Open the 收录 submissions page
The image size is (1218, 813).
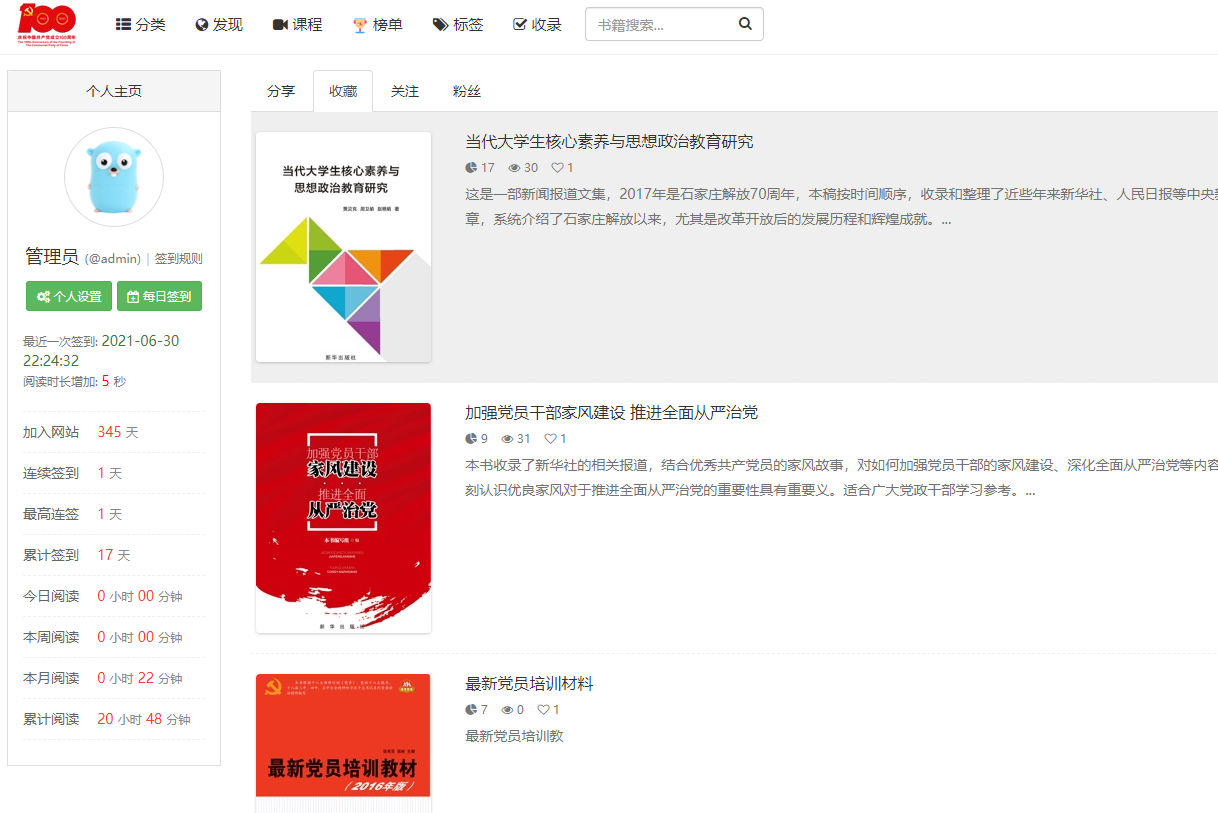(537, 24)
